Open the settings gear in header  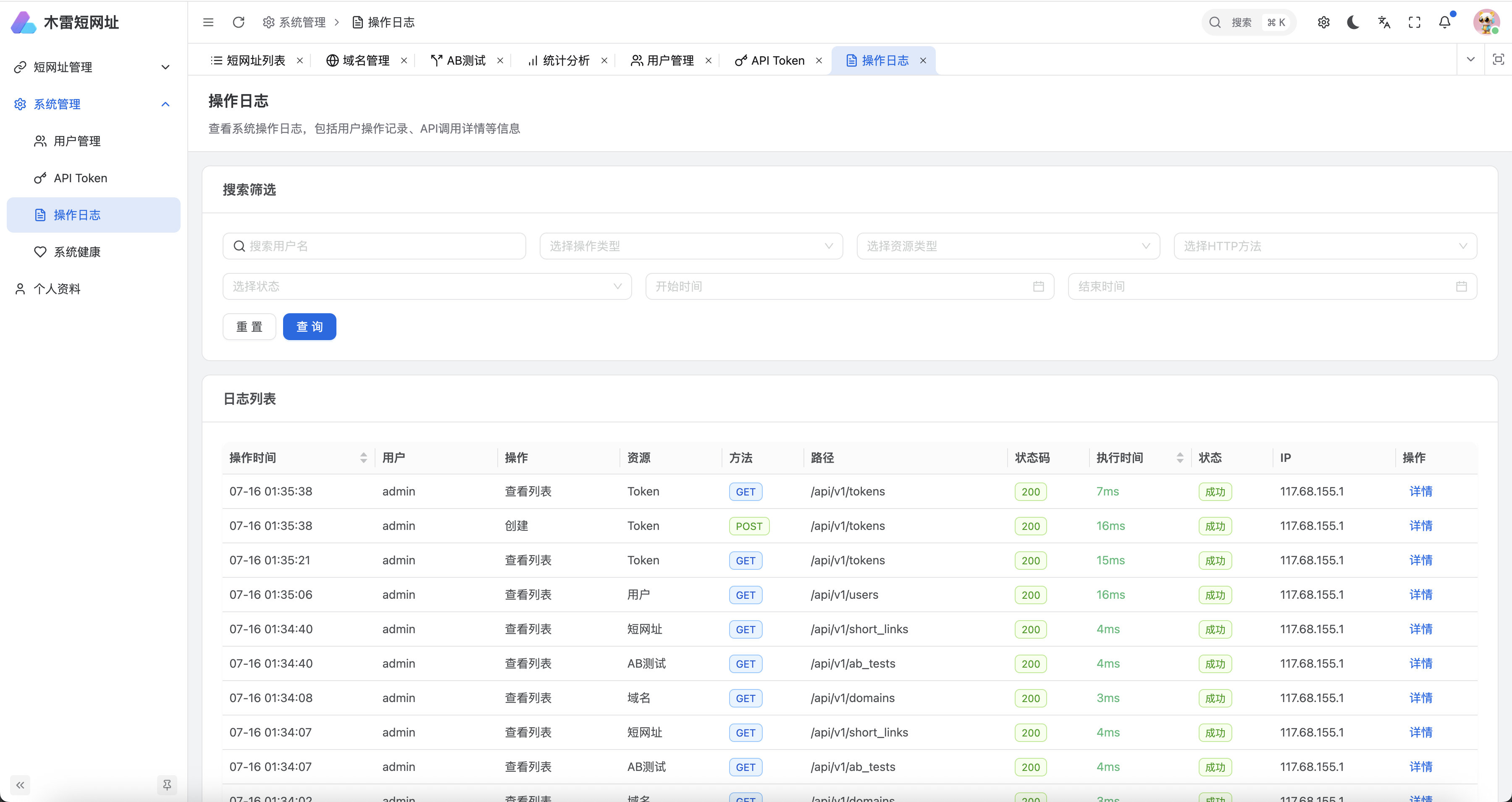[x=1323, y=22]
